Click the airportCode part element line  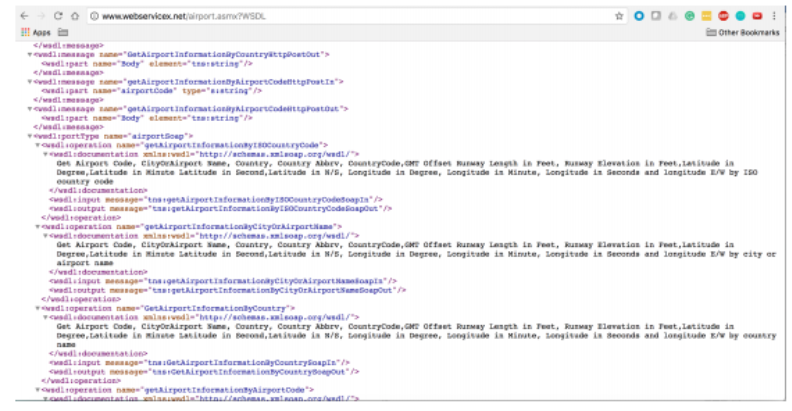point(152,91)
